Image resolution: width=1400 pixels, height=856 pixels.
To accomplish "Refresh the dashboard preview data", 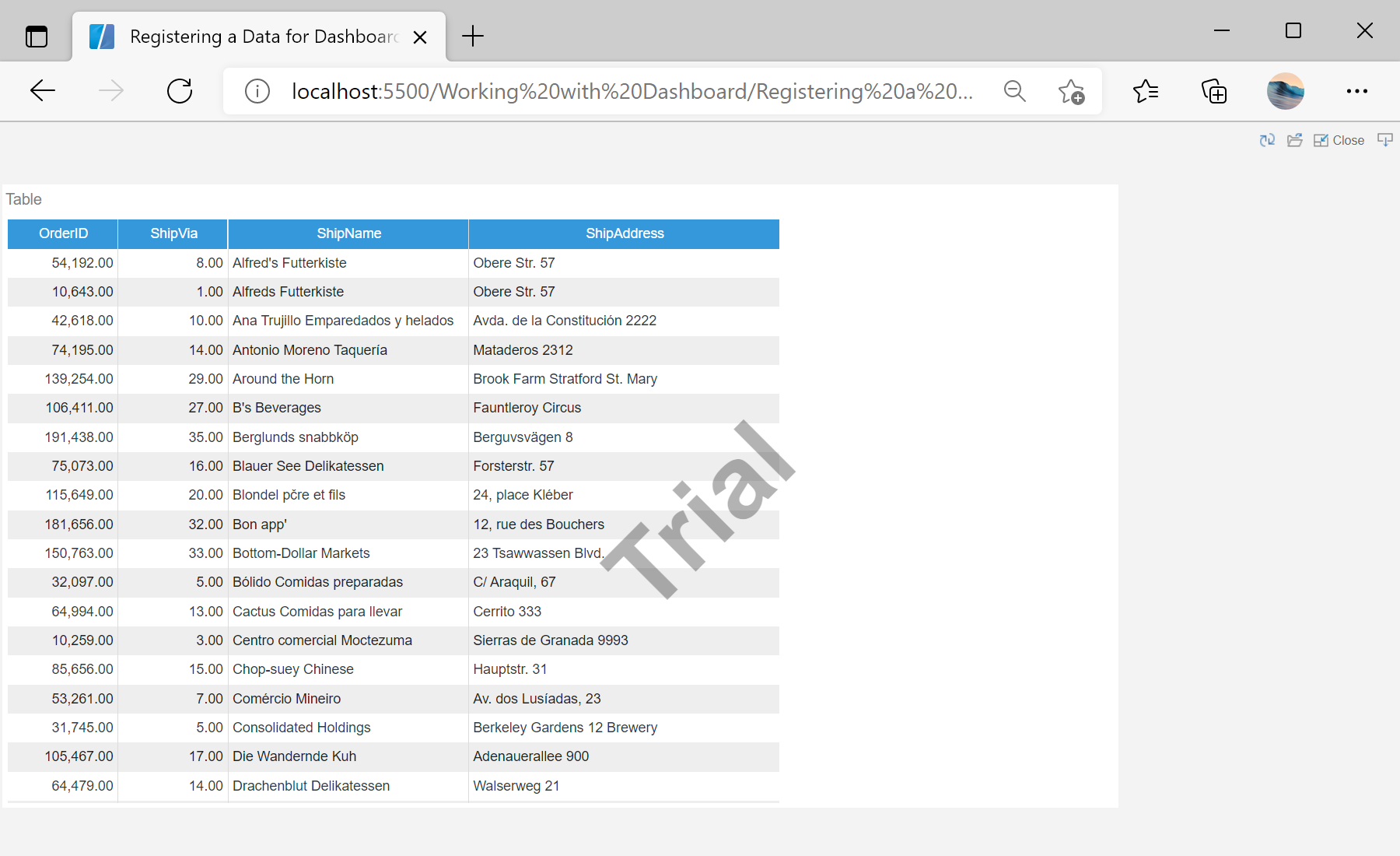I will tap(1267, 140).
